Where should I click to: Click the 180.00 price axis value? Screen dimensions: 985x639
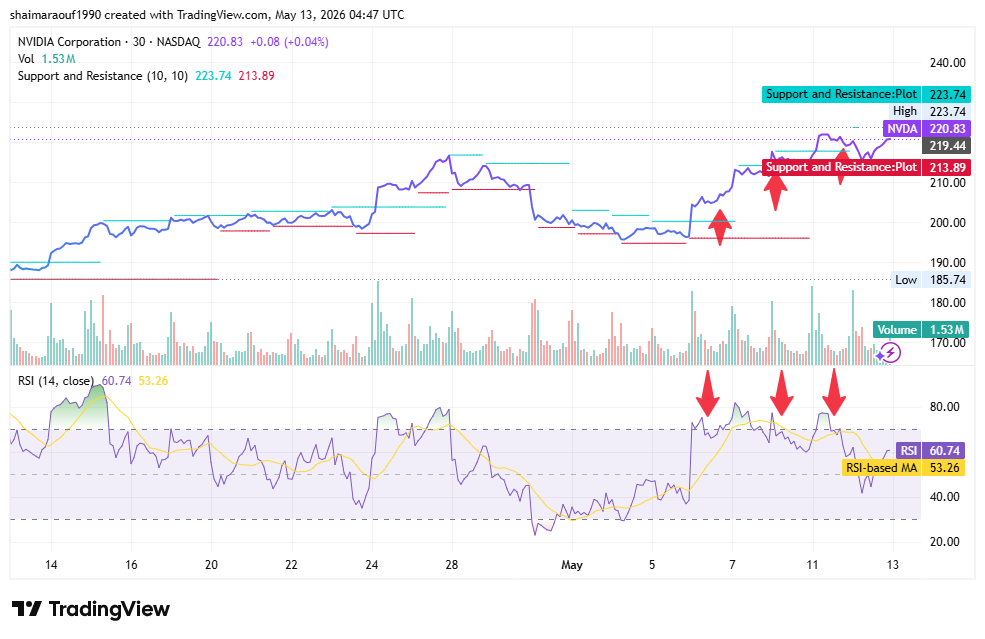tap(947, 303)
